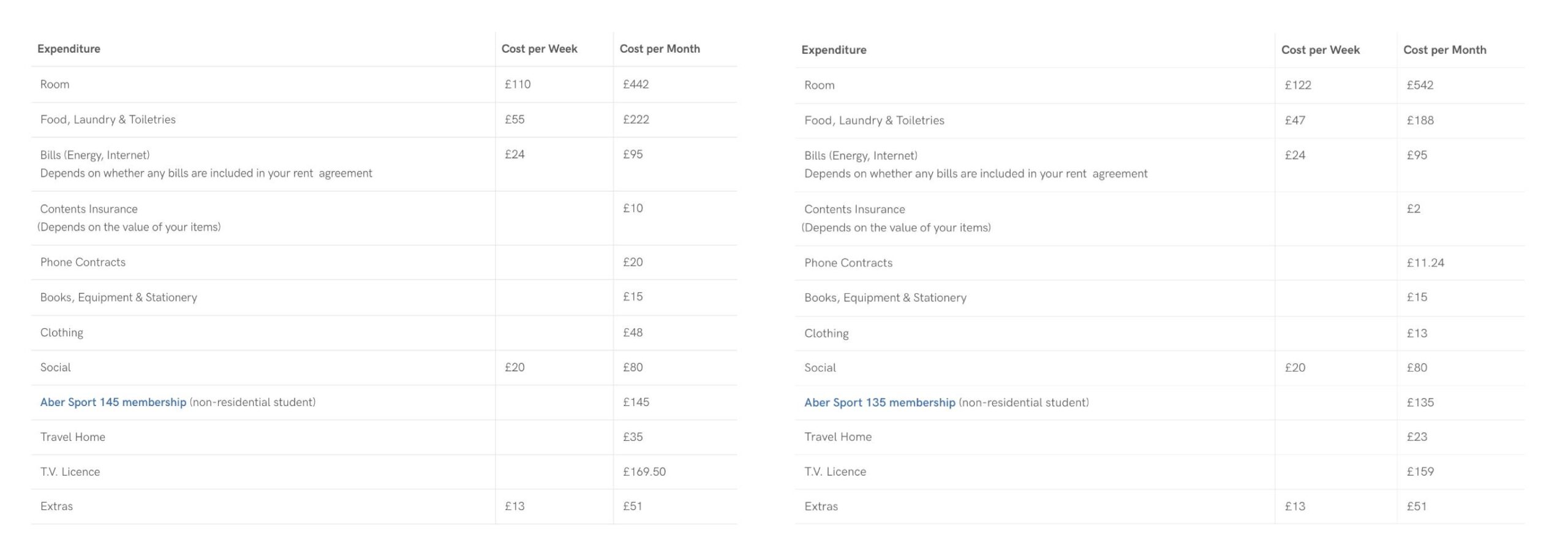1568x553 pixels.
Task: Click the £122 weekly room cost
Action: [x=1297, y=85]
